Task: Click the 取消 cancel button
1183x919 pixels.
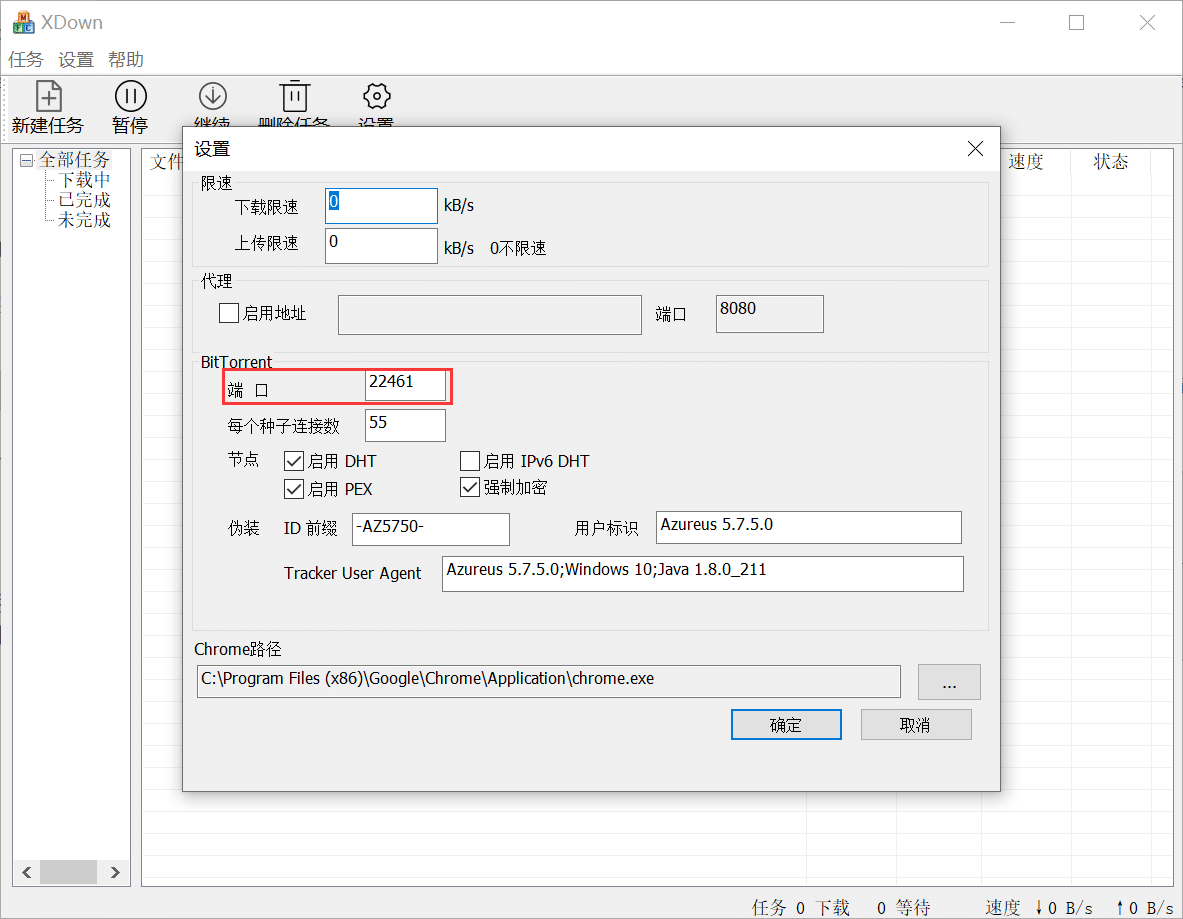Action: coord(916,724)
